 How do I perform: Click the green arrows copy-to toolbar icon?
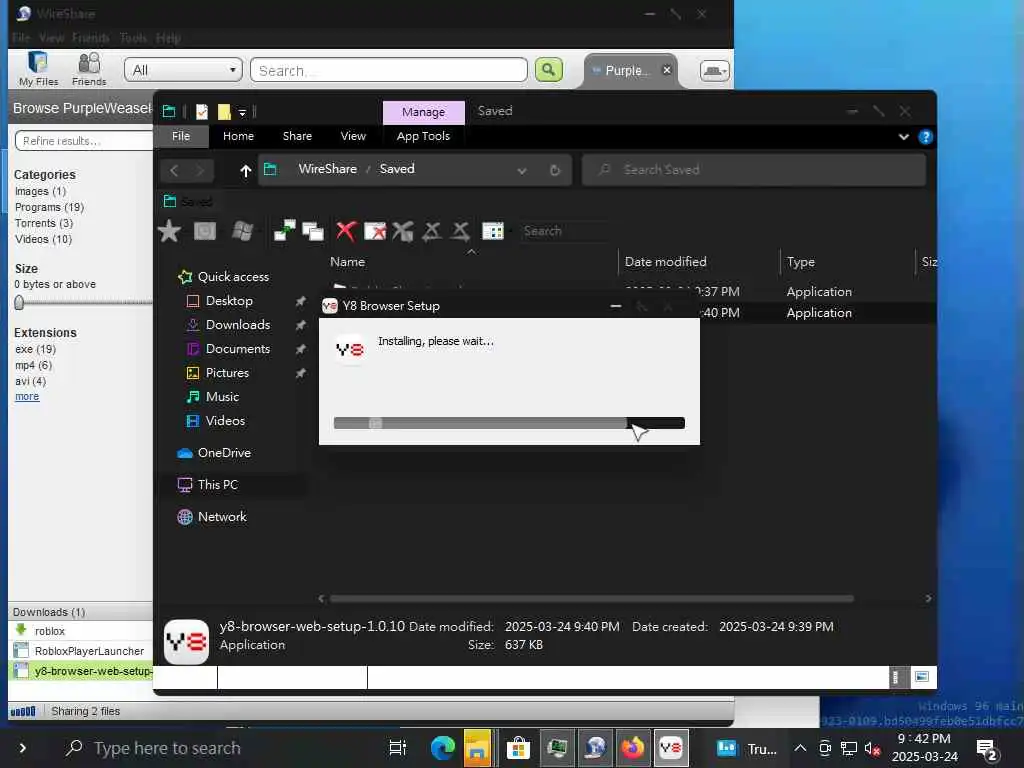tap(285, 231)
